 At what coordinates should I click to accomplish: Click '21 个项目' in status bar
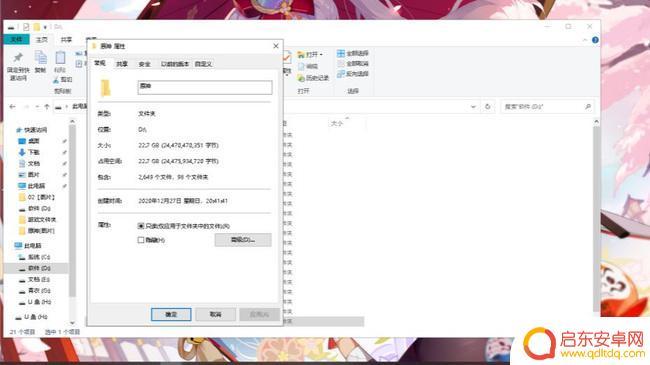tap(22, 332)
